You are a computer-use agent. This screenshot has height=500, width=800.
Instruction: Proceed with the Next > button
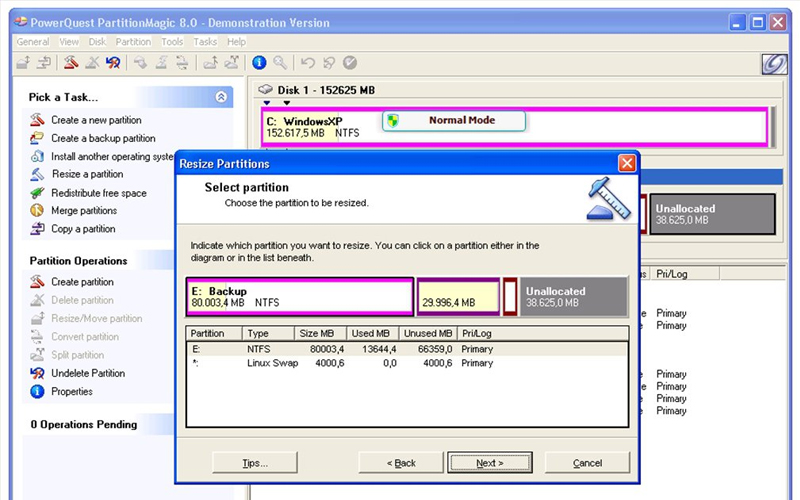(x=490, y=463)
